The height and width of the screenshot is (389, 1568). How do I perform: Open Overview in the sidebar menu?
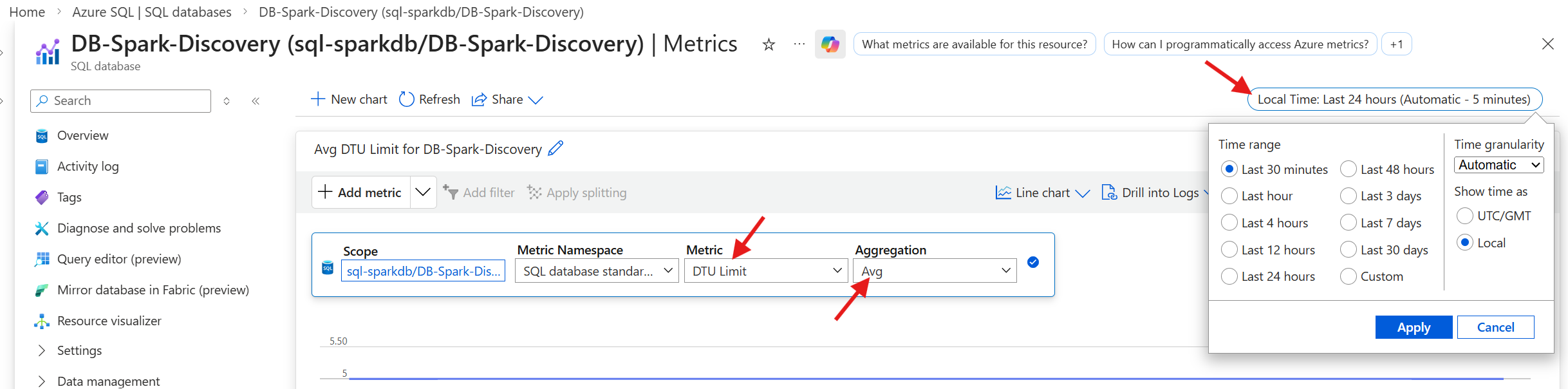[83, 135]
